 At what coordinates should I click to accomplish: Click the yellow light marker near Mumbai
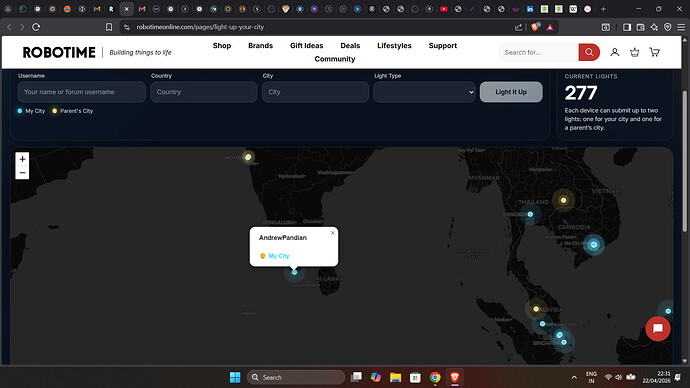click(x=248, y=157)
